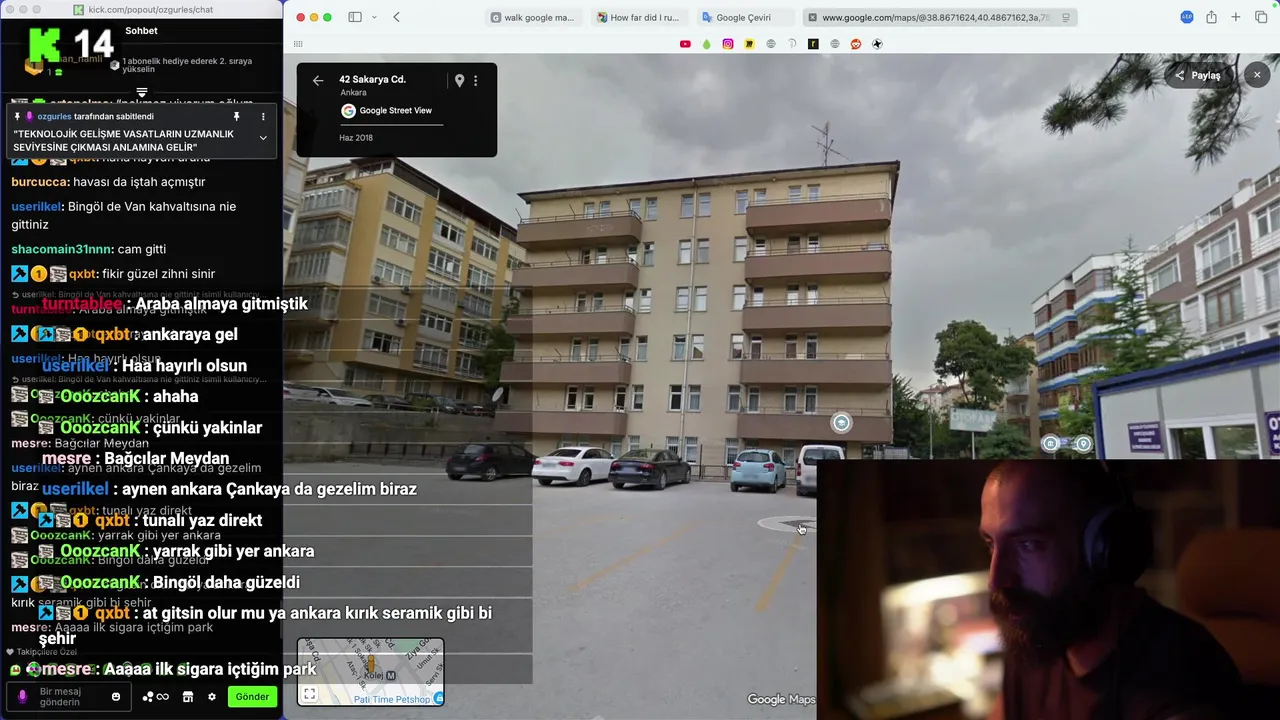Go back from Street View info card
1280x720 pixels.
point(318,81)
